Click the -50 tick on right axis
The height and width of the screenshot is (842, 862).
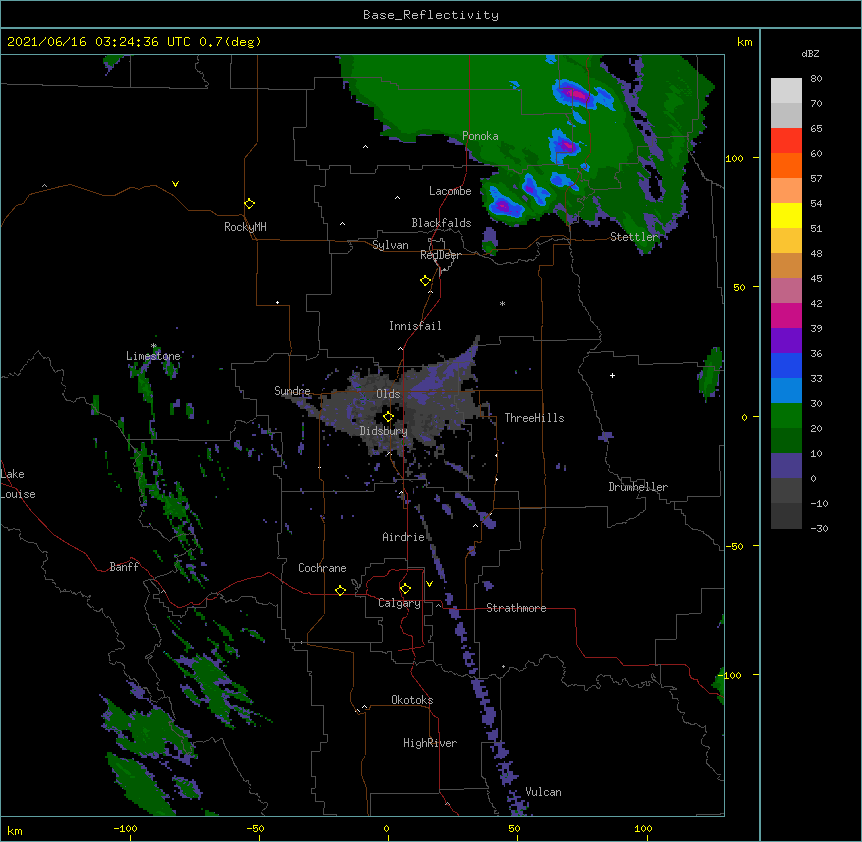click(734, 546)
